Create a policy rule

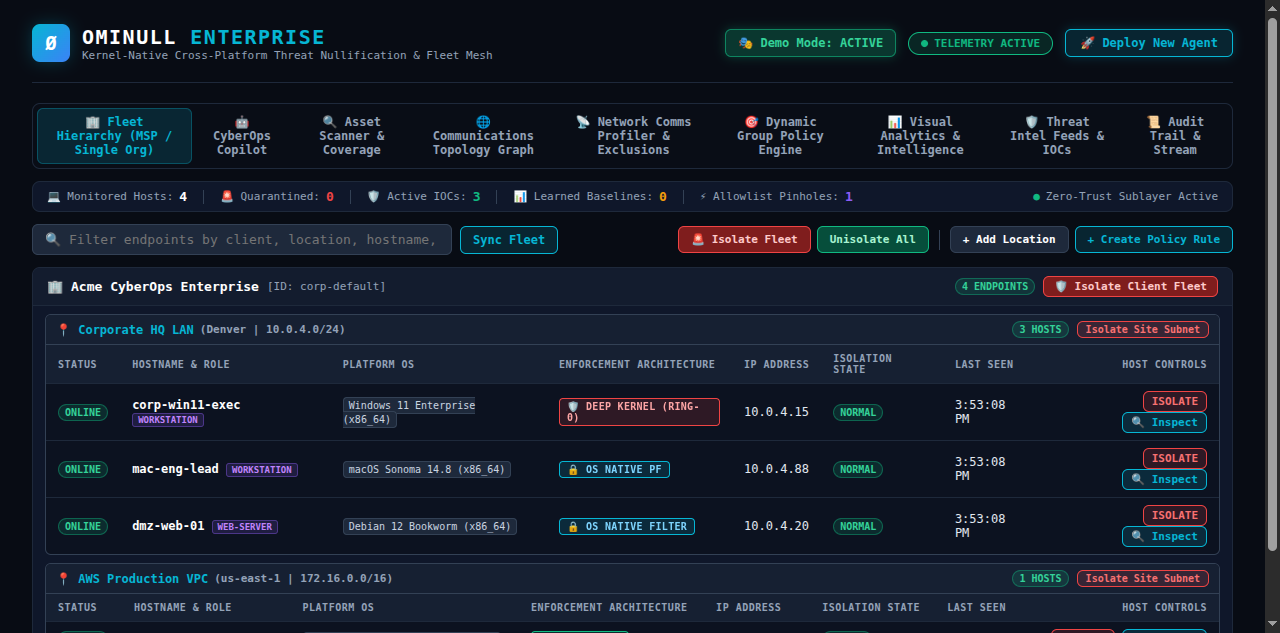pyautogui.click(x=1154, y=240)
